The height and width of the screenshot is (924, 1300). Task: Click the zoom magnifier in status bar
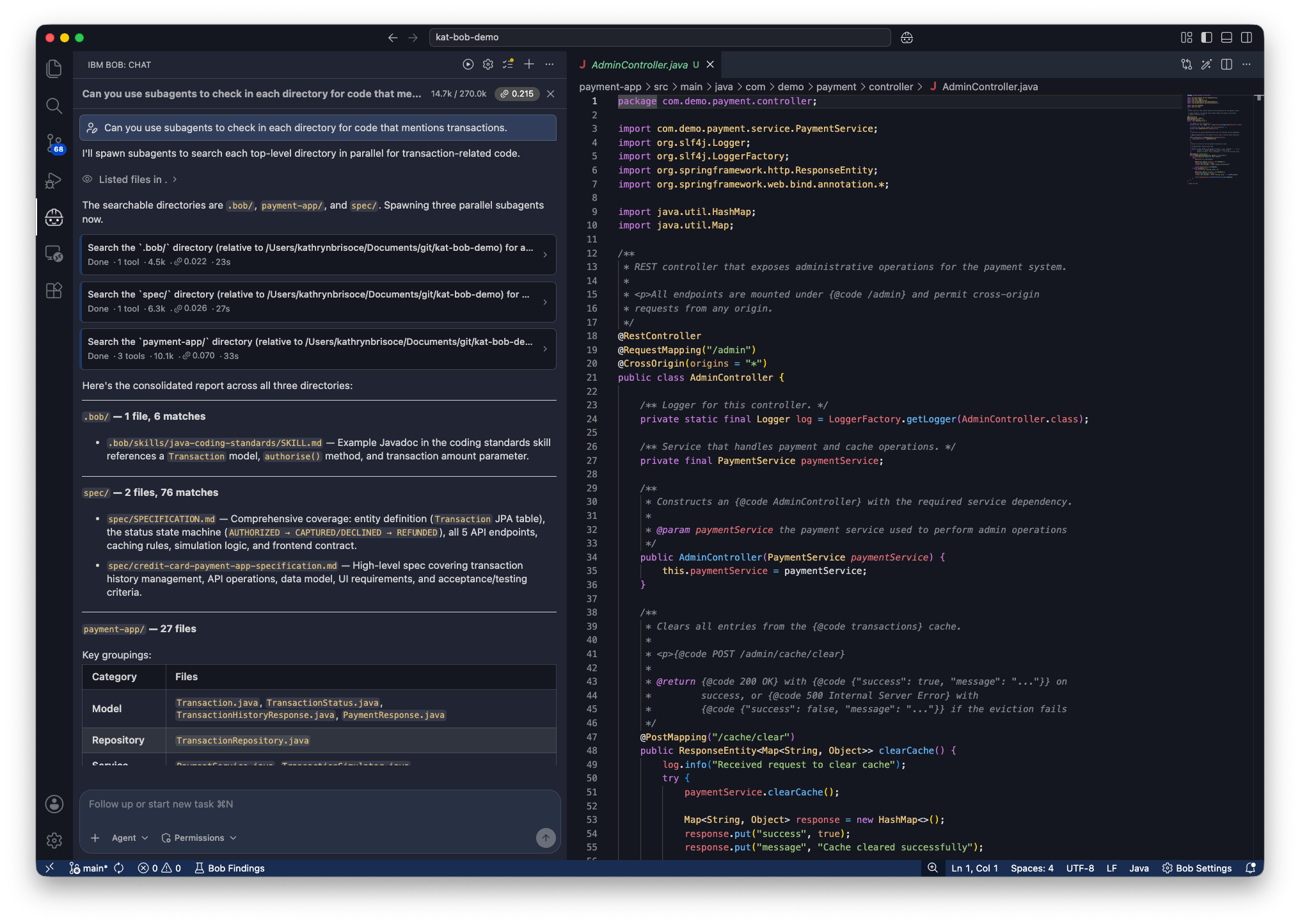click(933, 868)
